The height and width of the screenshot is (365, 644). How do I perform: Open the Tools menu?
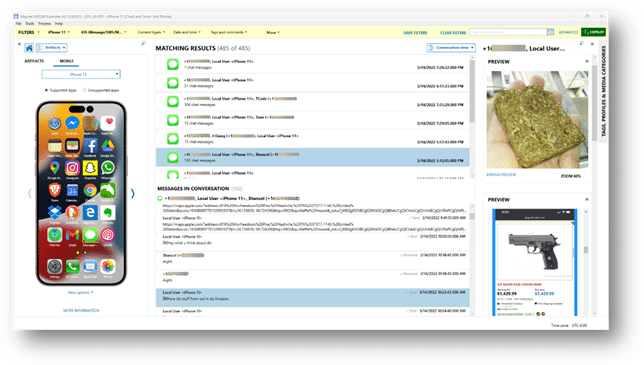click(x=30, y=23)
